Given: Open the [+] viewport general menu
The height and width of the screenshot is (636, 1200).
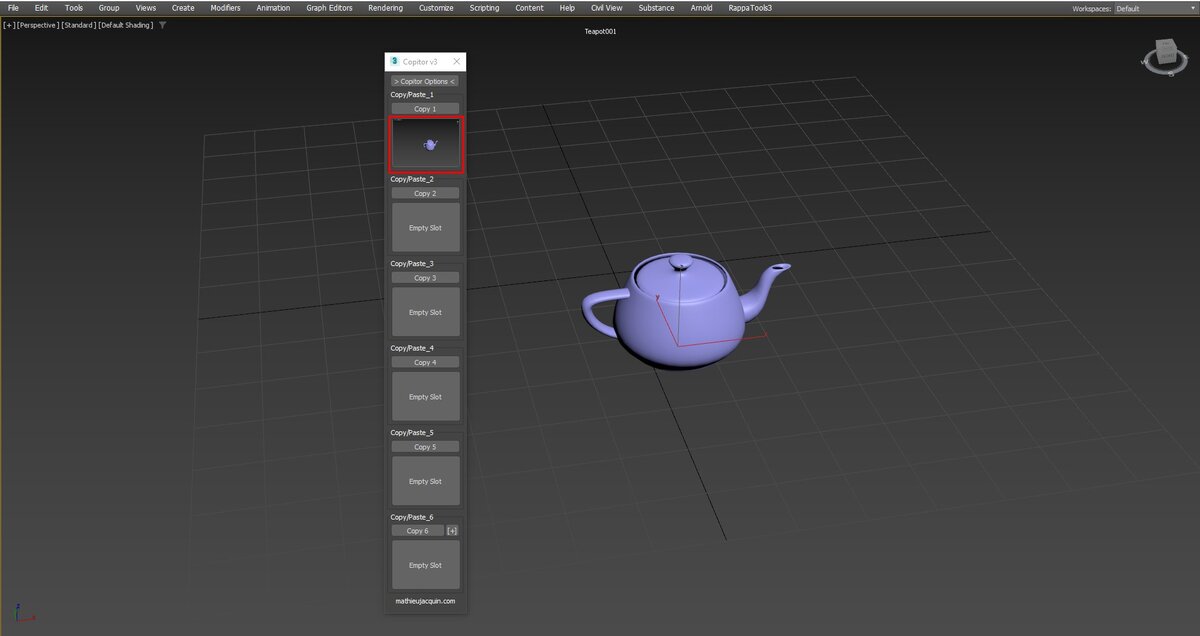Looking at the screenshot, I should point(9,25).
